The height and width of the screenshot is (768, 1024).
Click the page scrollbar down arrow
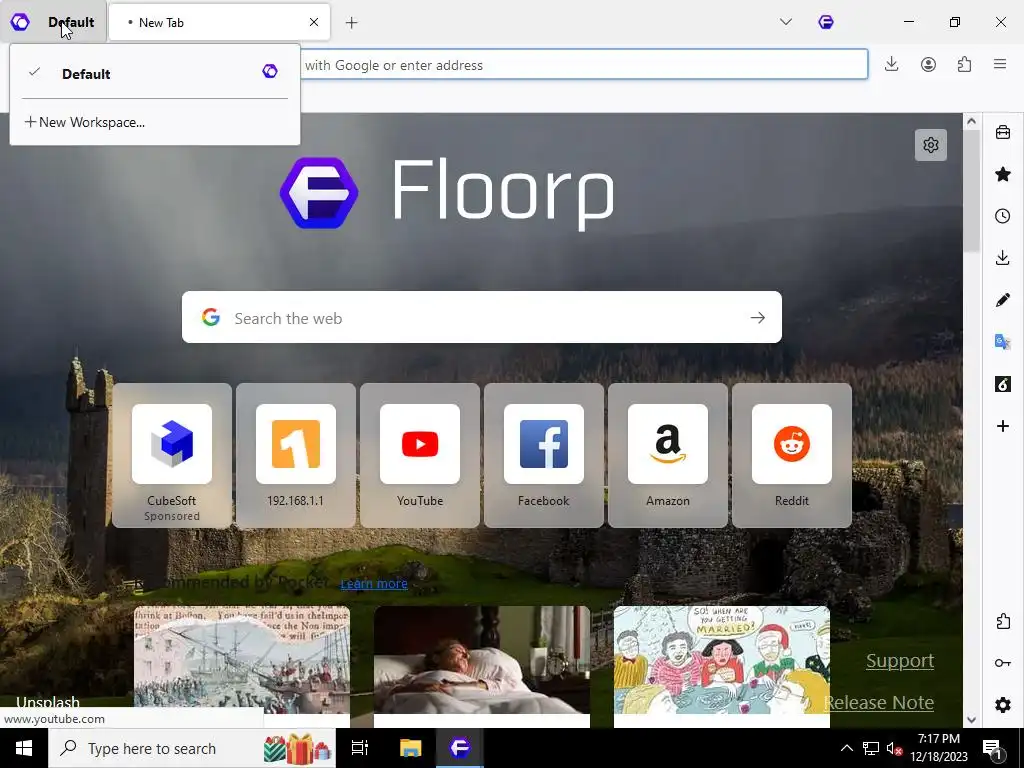pyautogui.click(x=972, y=720)
